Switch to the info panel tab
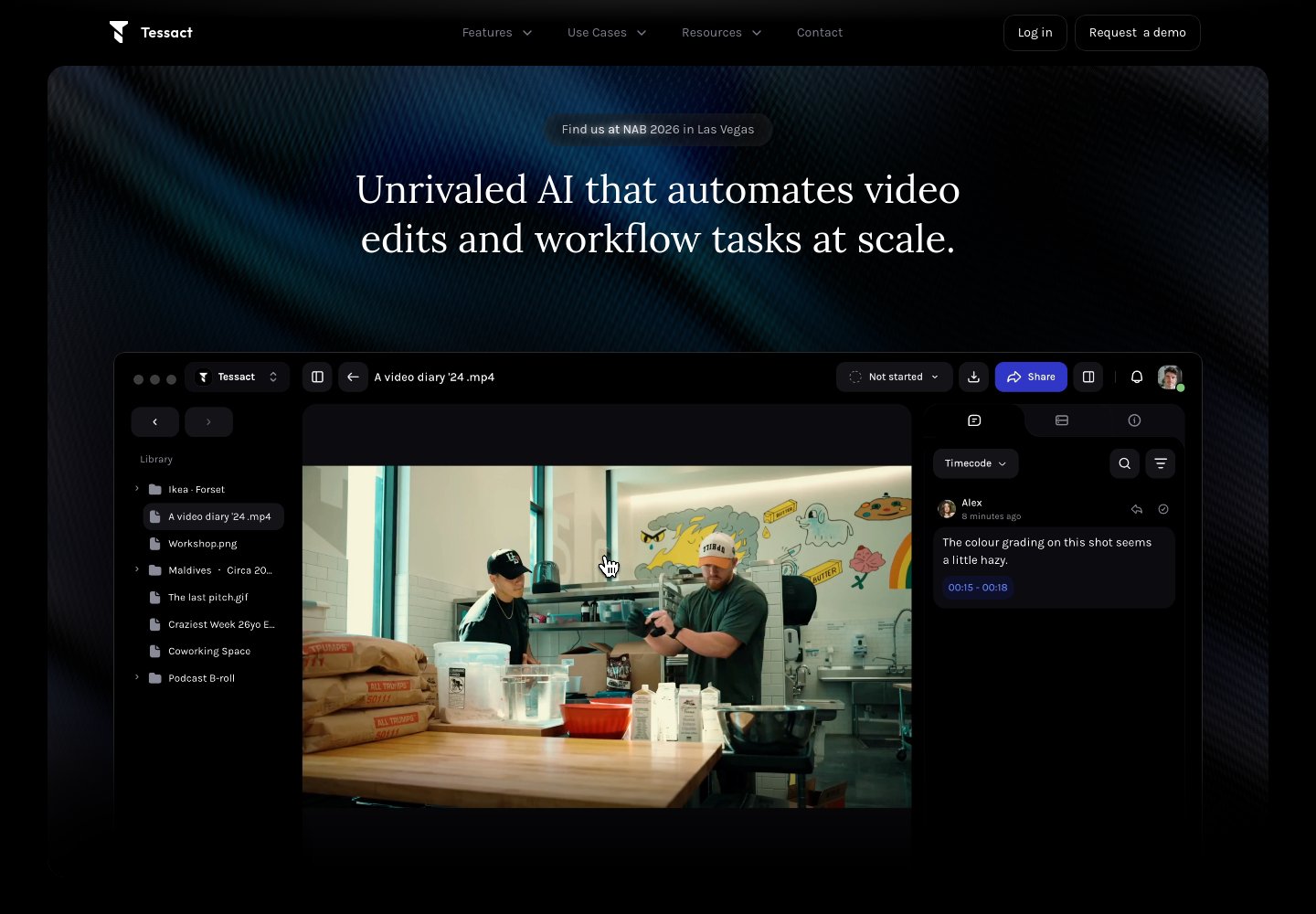This screenshot has height=914, width=1316. click(x=1135, y=420)
